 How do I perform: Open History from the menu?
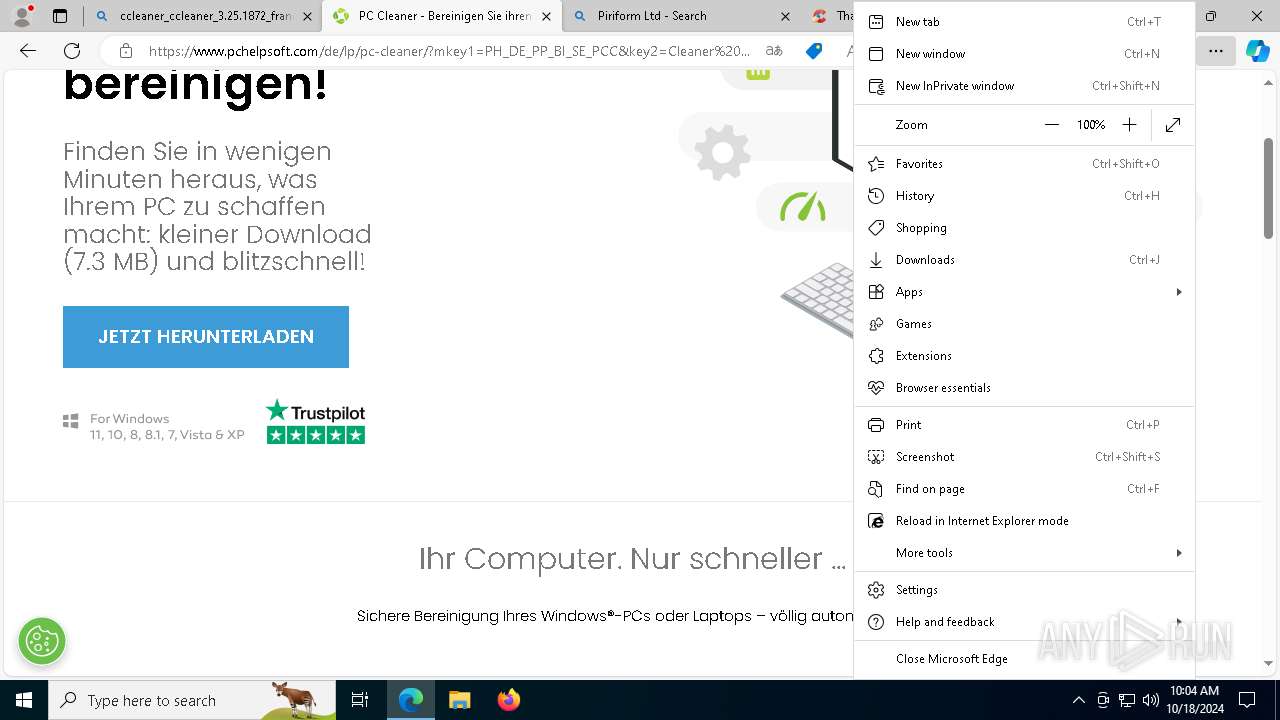click(x=1024, y=196)
